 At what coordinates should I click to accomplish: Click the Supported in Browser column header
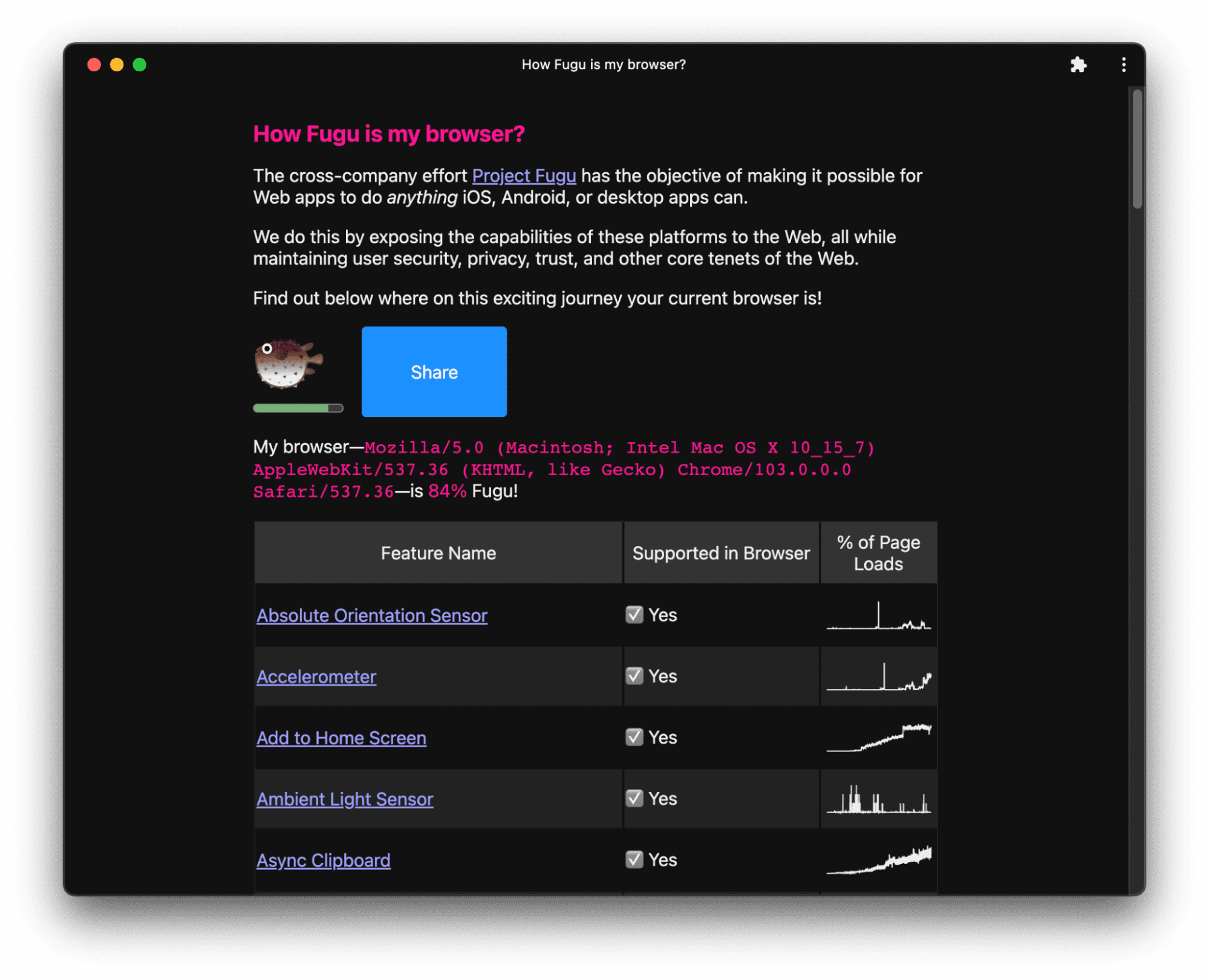coord(721,552)
